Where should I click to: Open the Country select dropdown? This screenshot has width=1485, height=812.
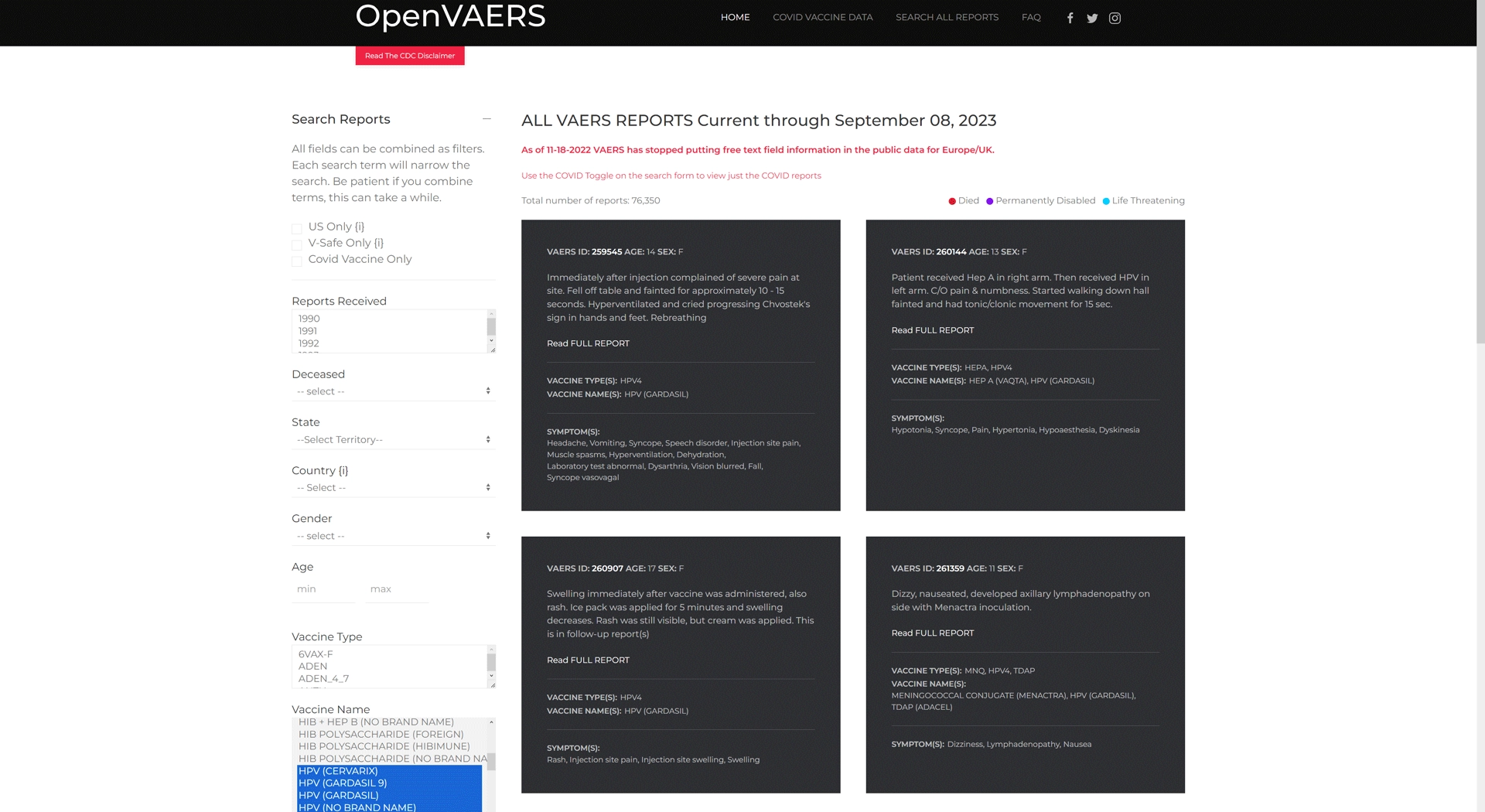coord(393,488)
